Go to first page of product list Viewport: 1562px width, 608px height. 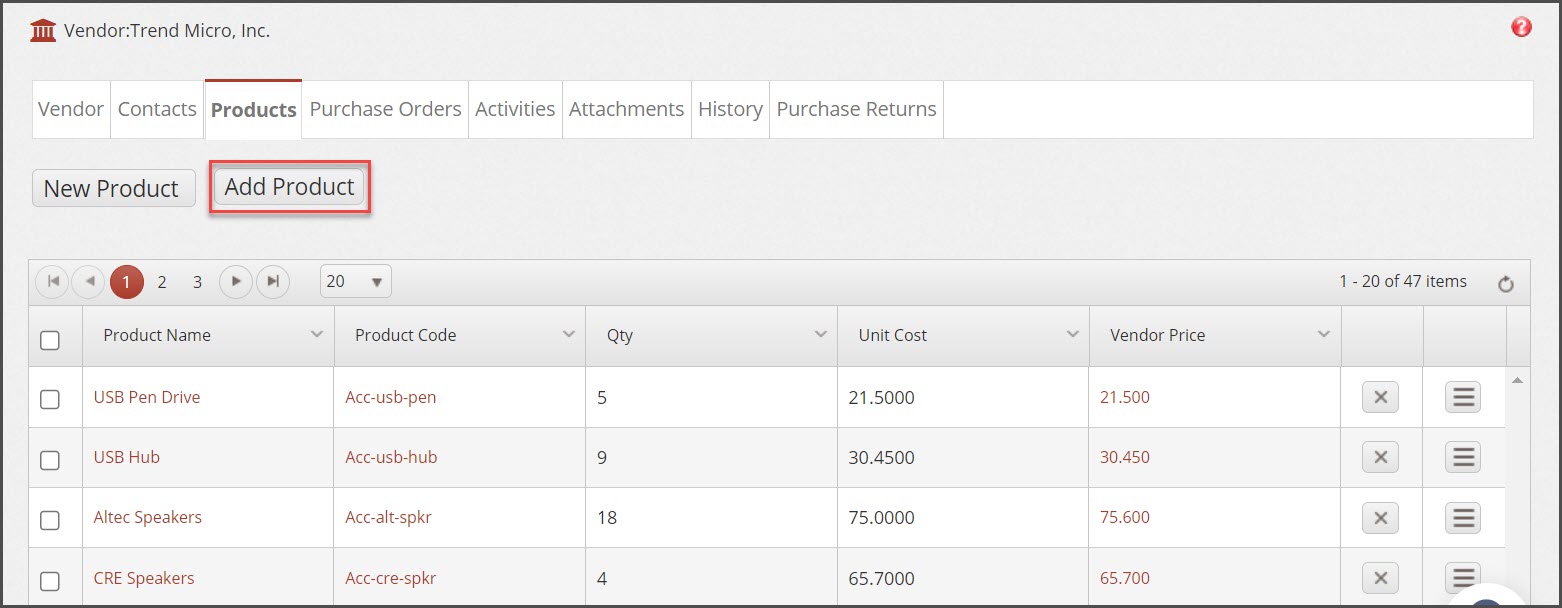click(x=52, y=282)
